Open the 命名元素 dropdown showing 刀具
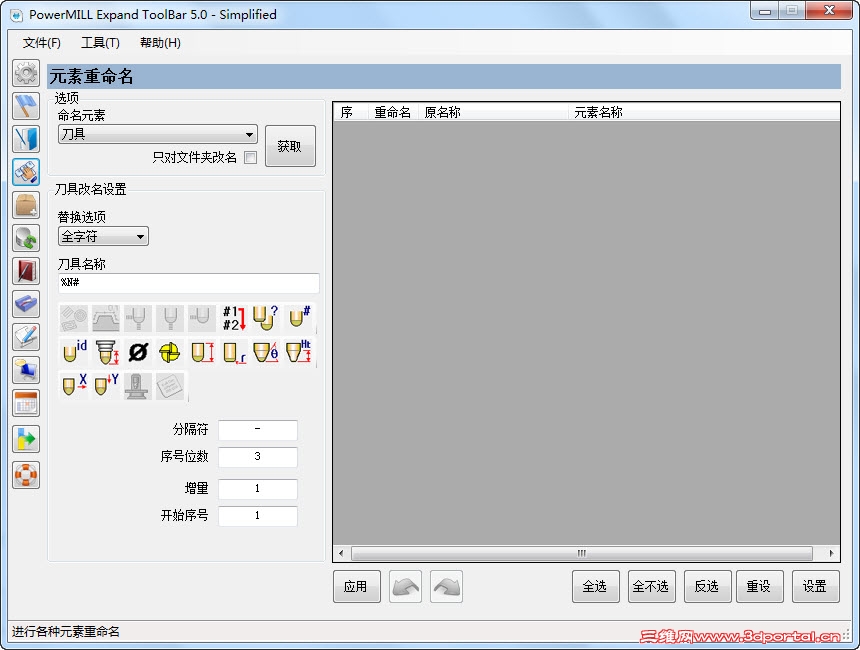The width and height of the screenshot is (860, 650). (158, 134)
